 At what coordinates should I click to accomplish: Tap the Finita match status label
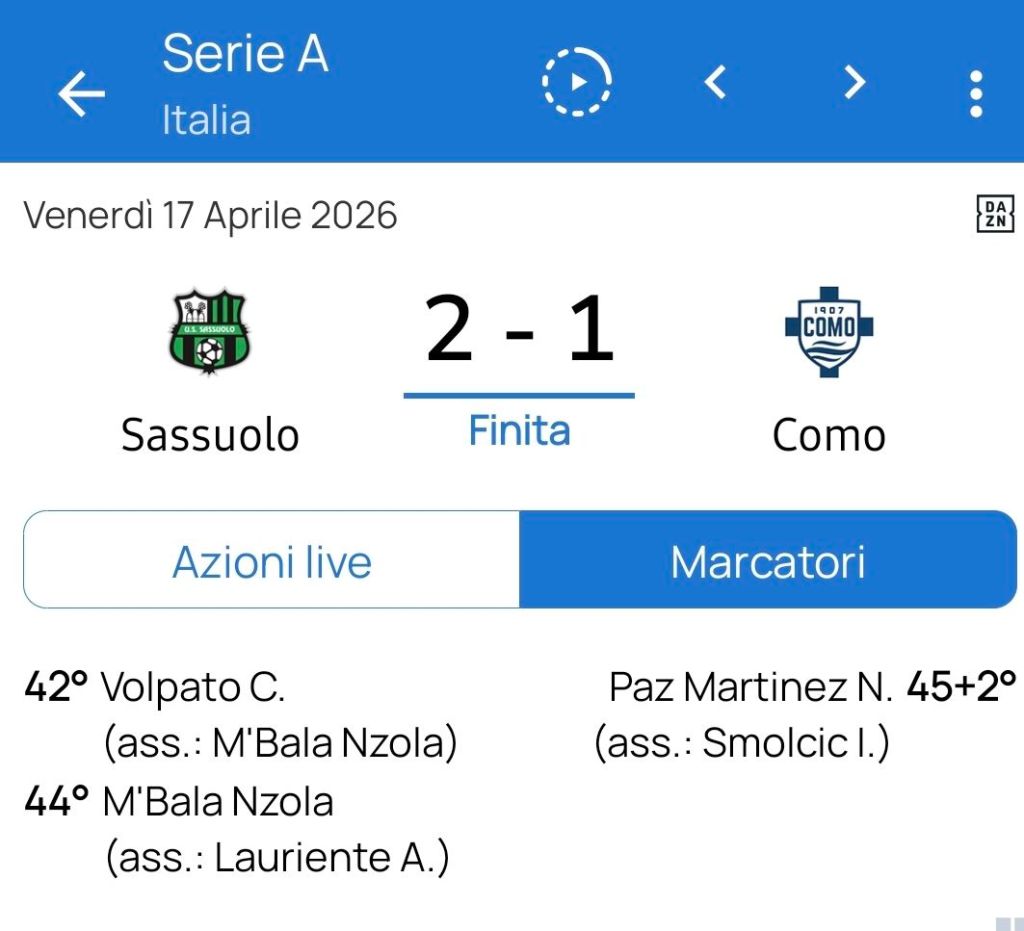[x=519, y=431]
